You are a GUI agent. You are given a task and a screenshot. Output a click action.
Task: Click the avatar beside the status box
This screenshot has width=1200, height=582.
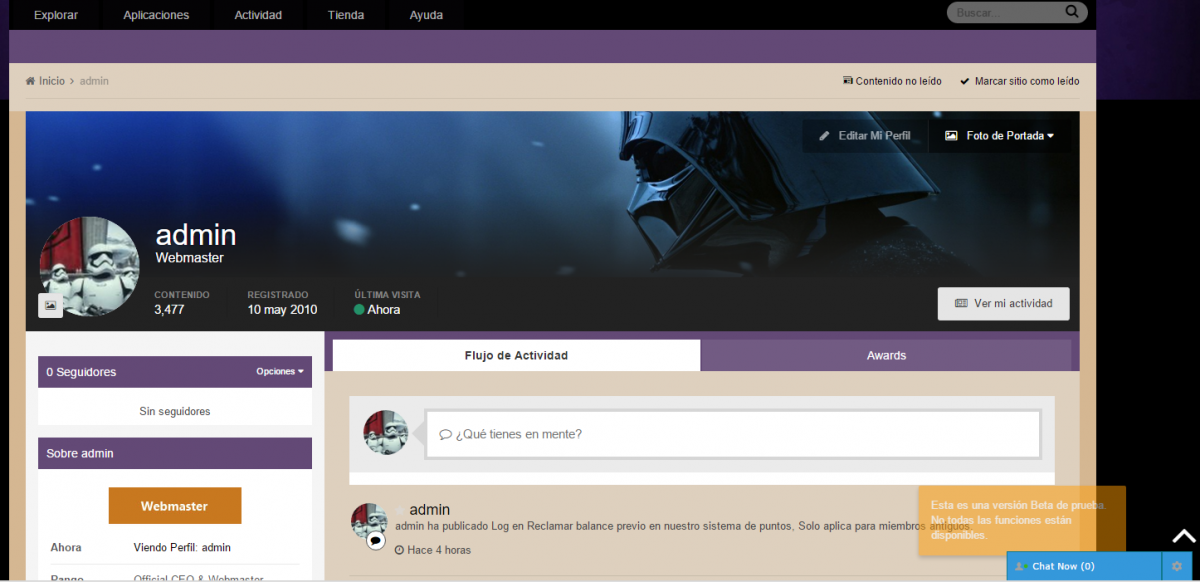(x=385, y=432)
